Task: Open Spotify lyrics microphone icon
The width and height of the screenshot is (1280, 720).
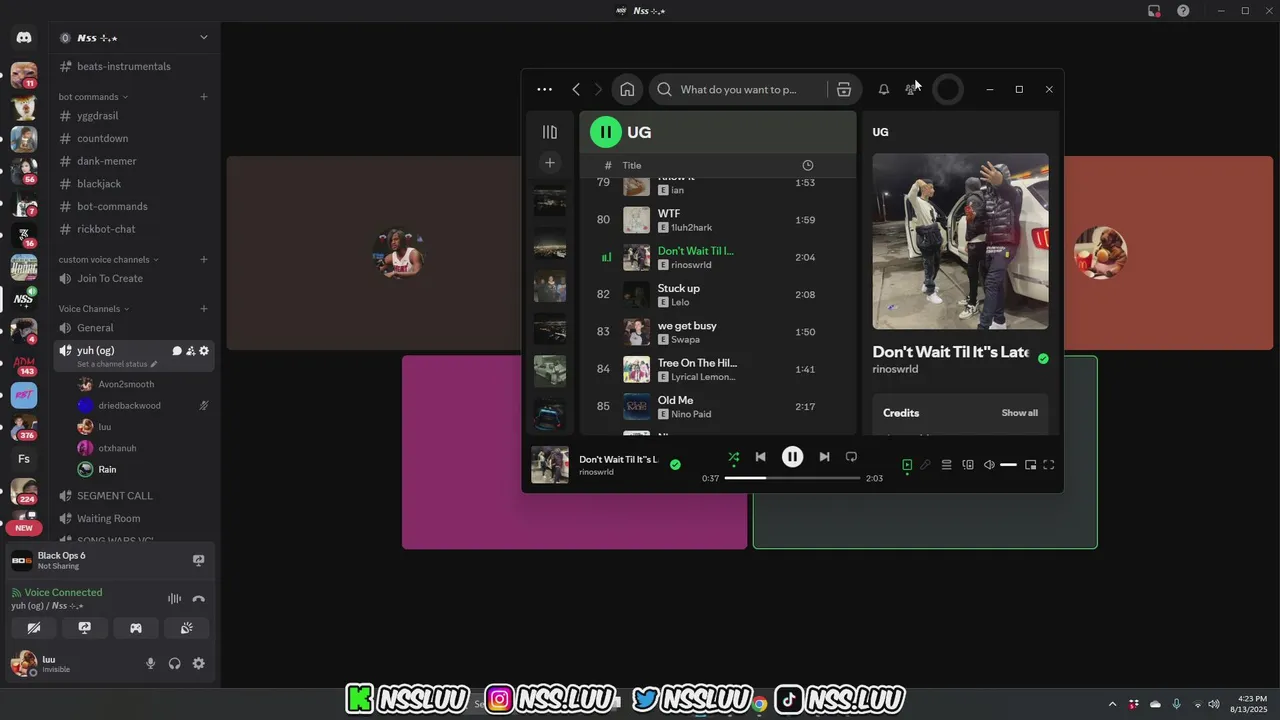Action: click(x=926, y=465)
